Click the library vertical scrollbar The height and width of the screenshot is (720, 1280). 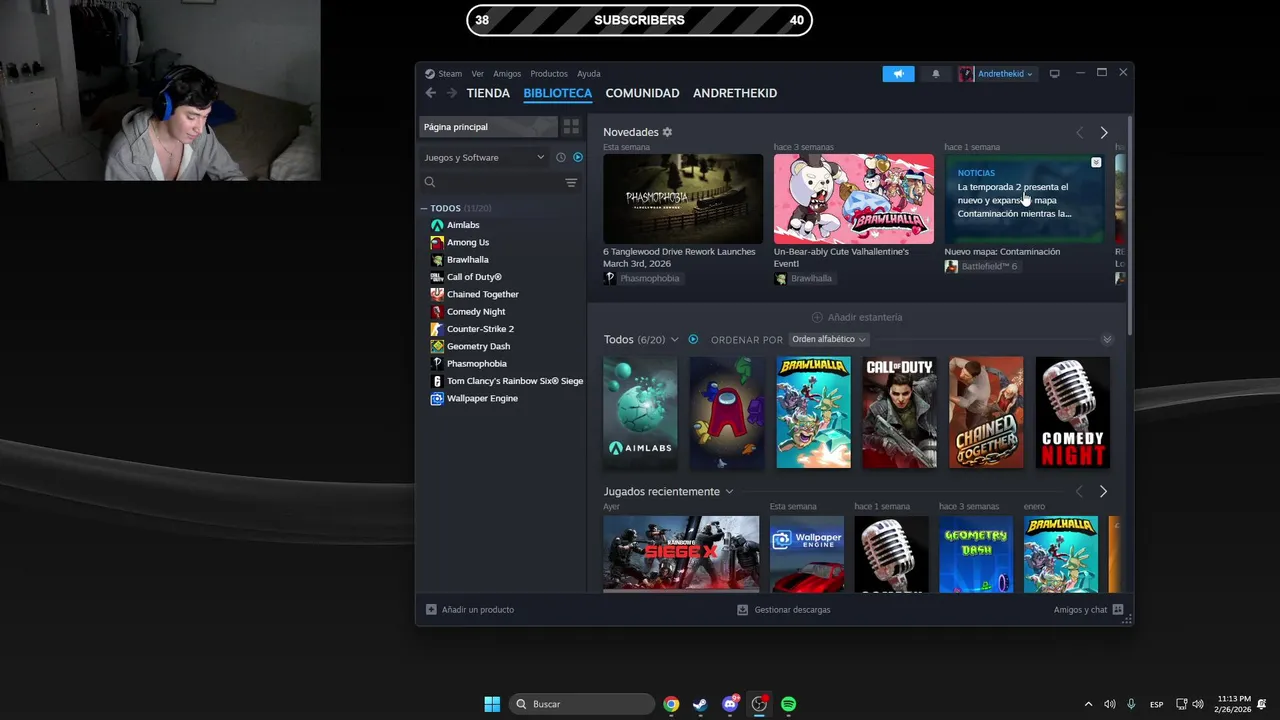click(x=1130, y=226)
